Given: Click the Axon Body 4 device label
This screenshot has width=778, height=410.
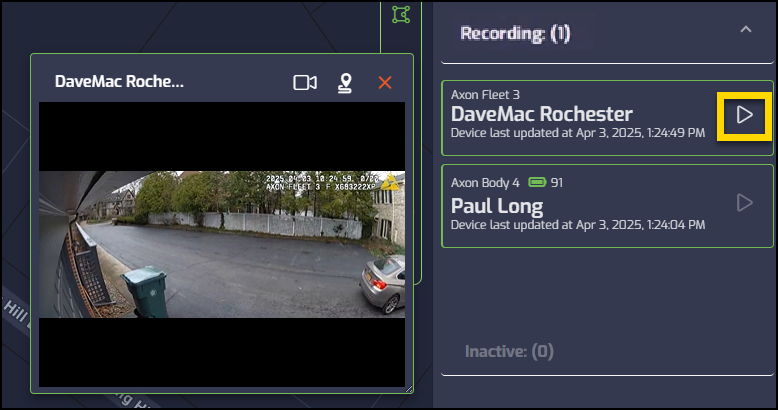Looking at the screenshot, I should (485, 184).
